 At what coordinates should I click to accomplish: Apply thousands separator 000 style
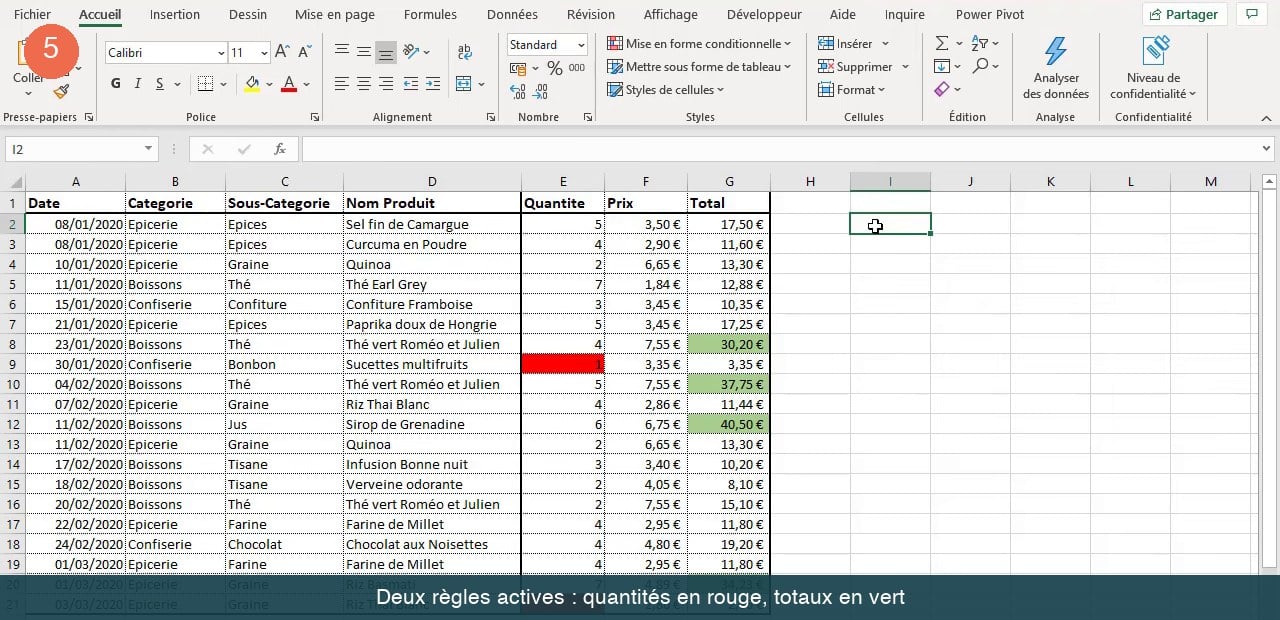point(577,68)
